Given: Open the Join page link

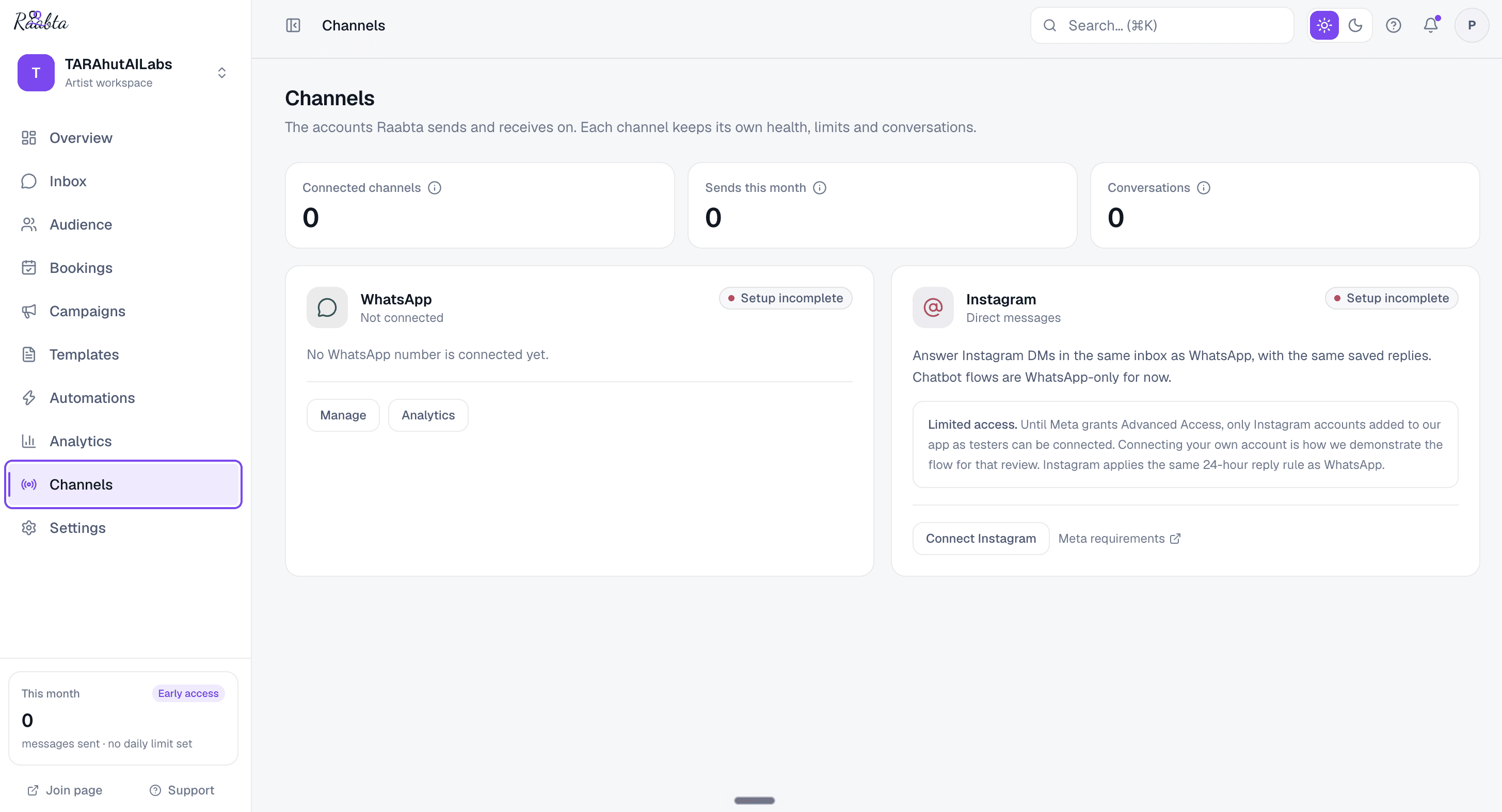Looking at the screenshot, I should click(65, 790).
